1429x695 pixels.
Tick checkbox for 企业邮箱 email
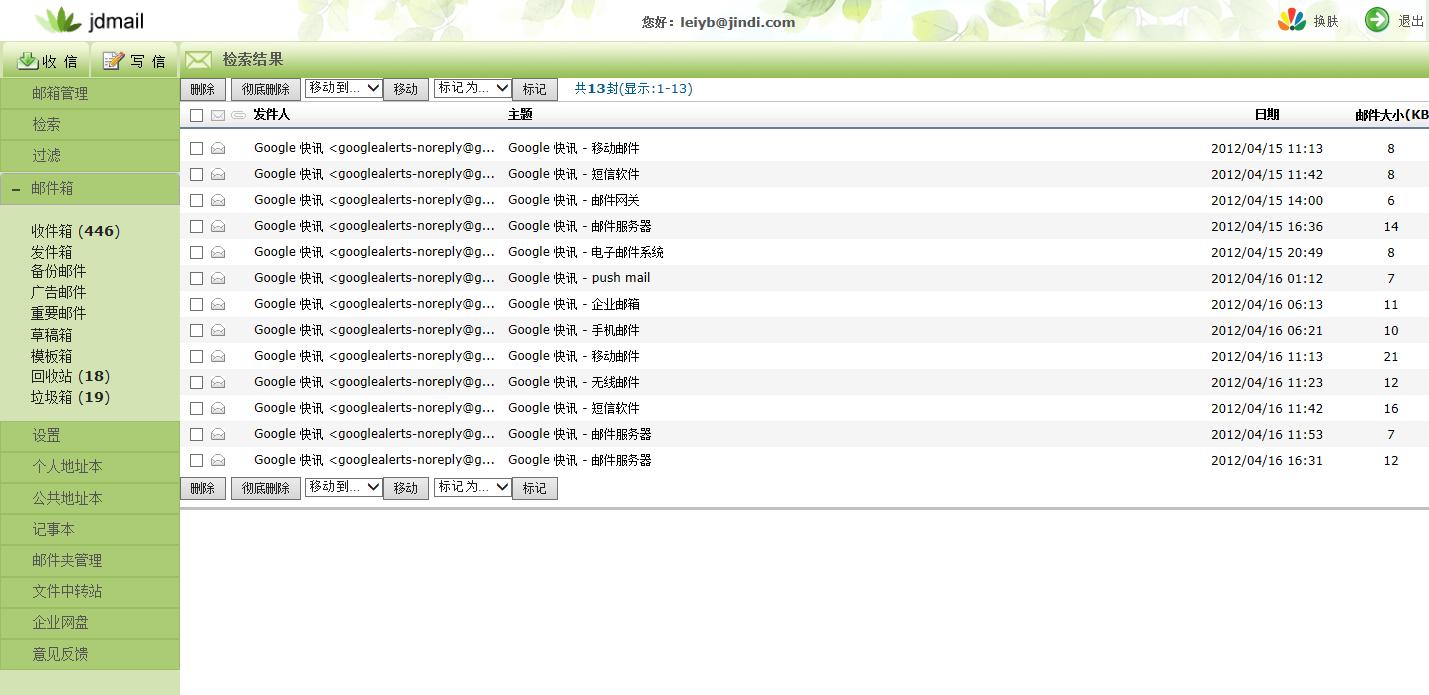(x=197, y=304)
